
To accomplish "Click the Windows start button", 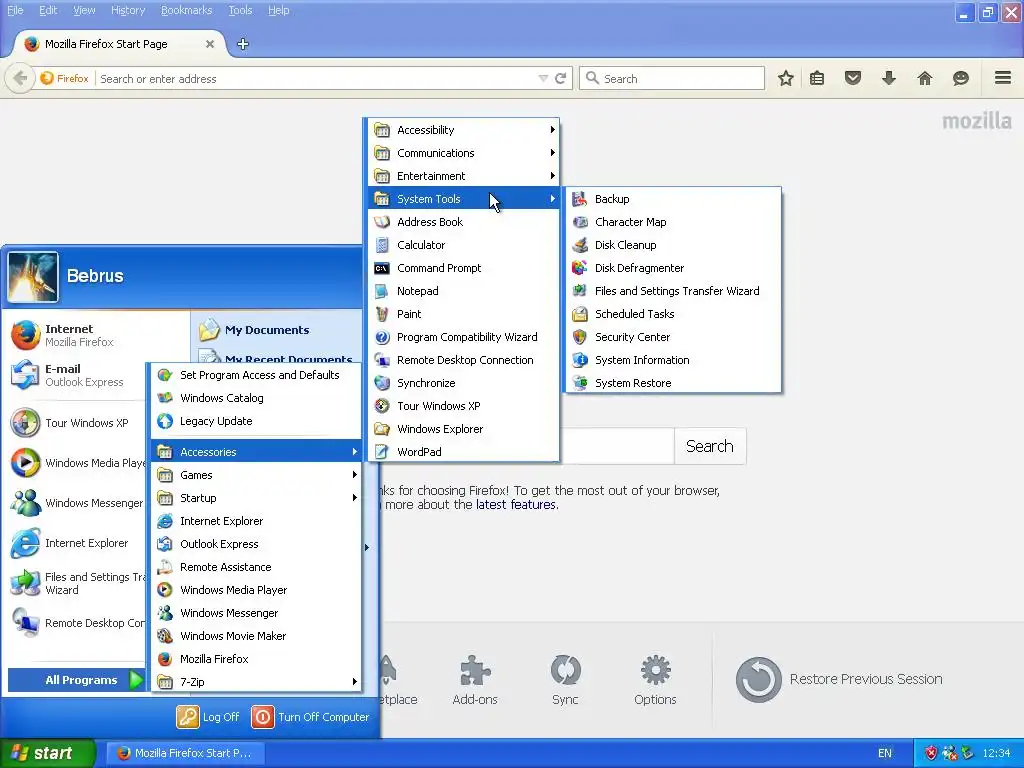I will [x=47, y=753].
